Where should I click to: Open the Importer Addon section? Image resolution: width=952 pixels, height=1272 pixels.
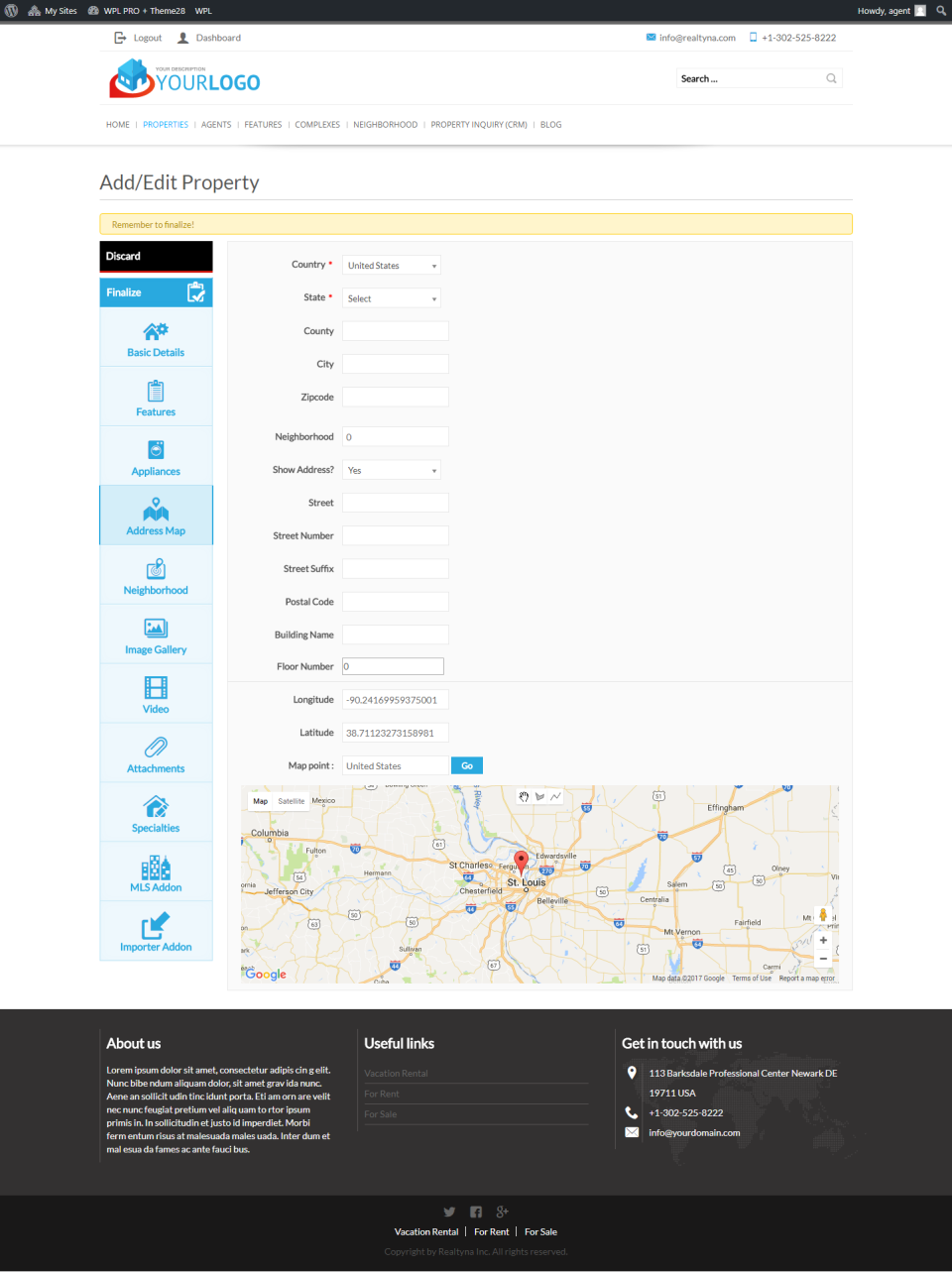click(x=156, y=932)
